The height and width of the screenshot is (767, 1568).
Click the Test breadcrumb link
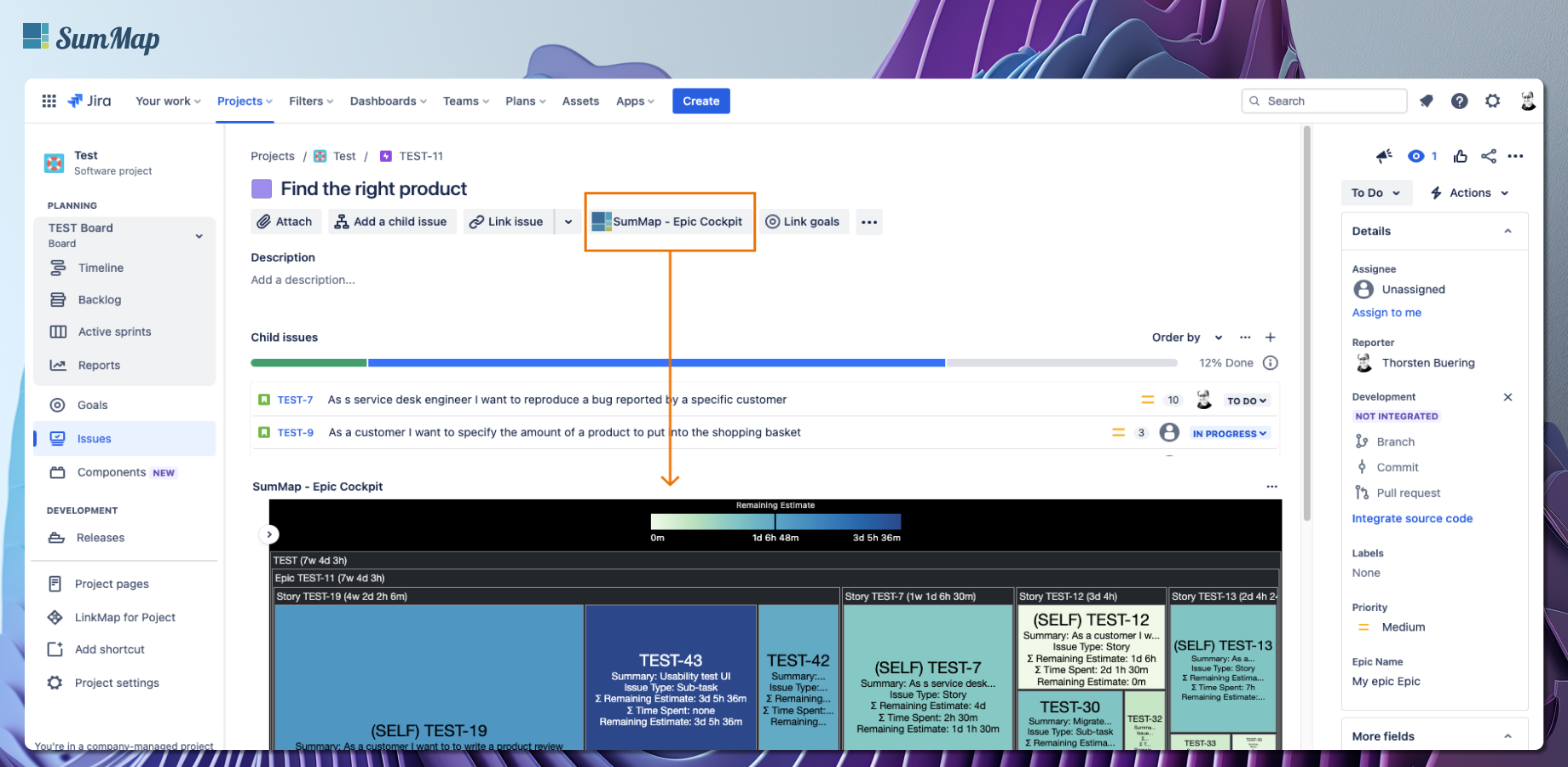(x=344, y=156)
